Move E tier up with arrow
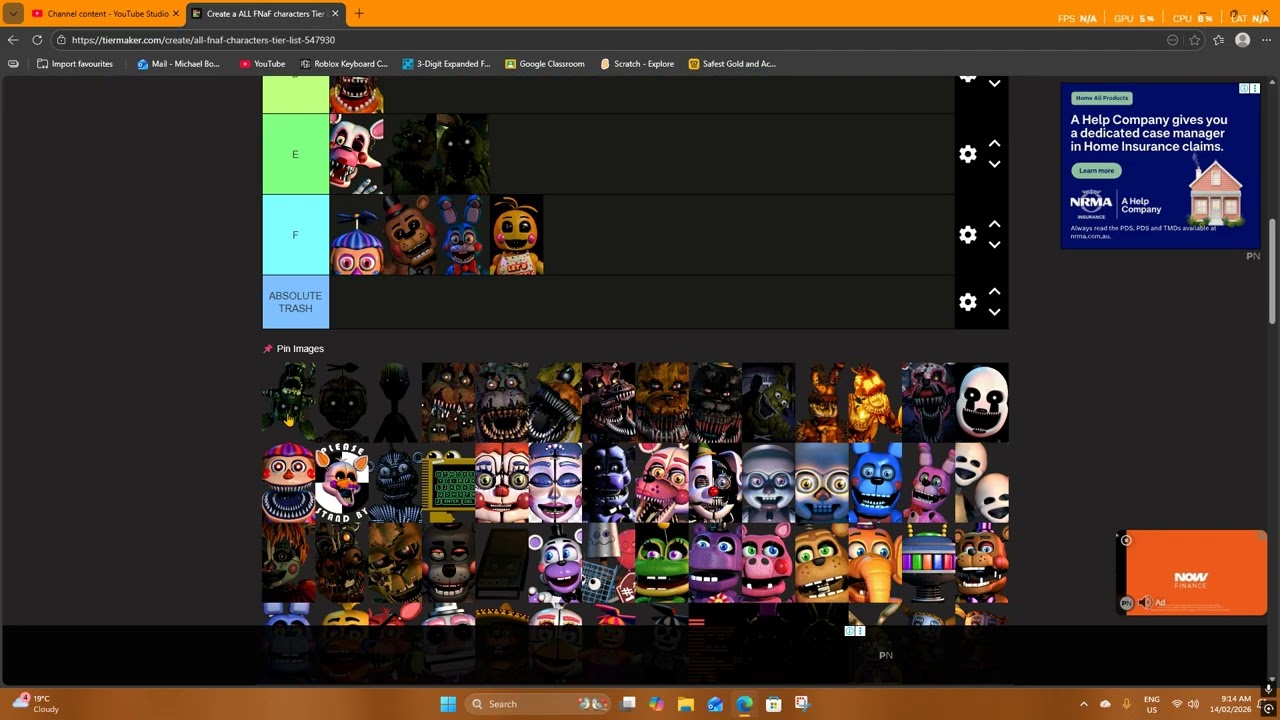 [x=994, y=144]
